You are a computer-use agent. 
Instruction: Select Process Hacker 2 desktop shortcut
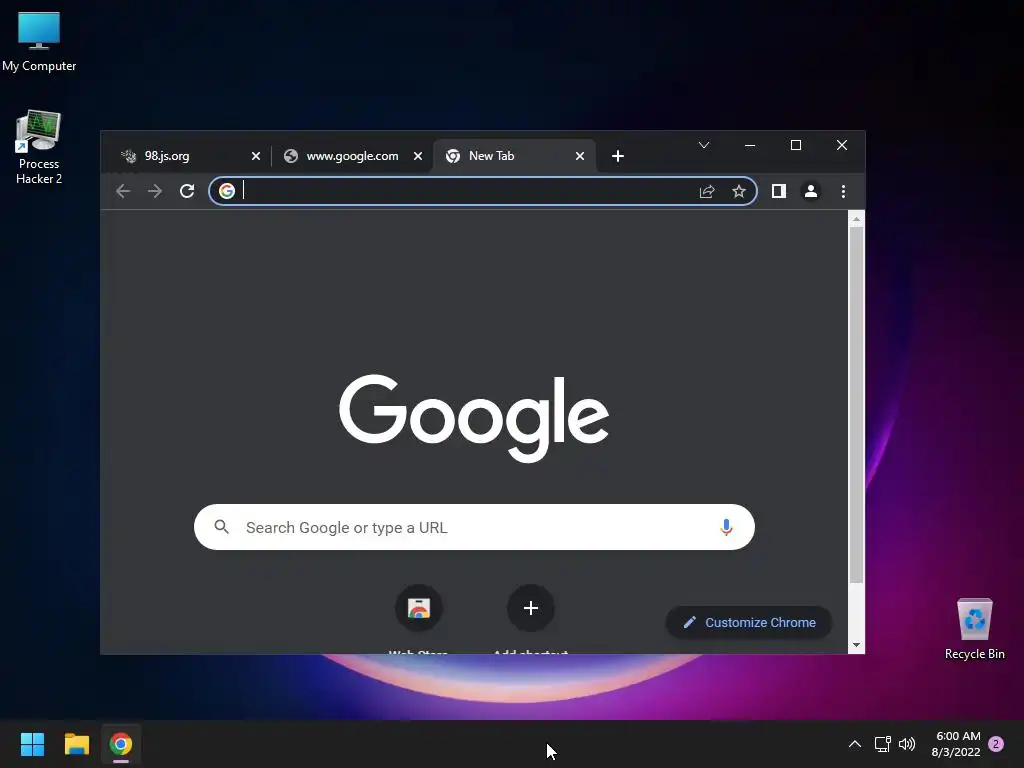[x=39, y=148]
